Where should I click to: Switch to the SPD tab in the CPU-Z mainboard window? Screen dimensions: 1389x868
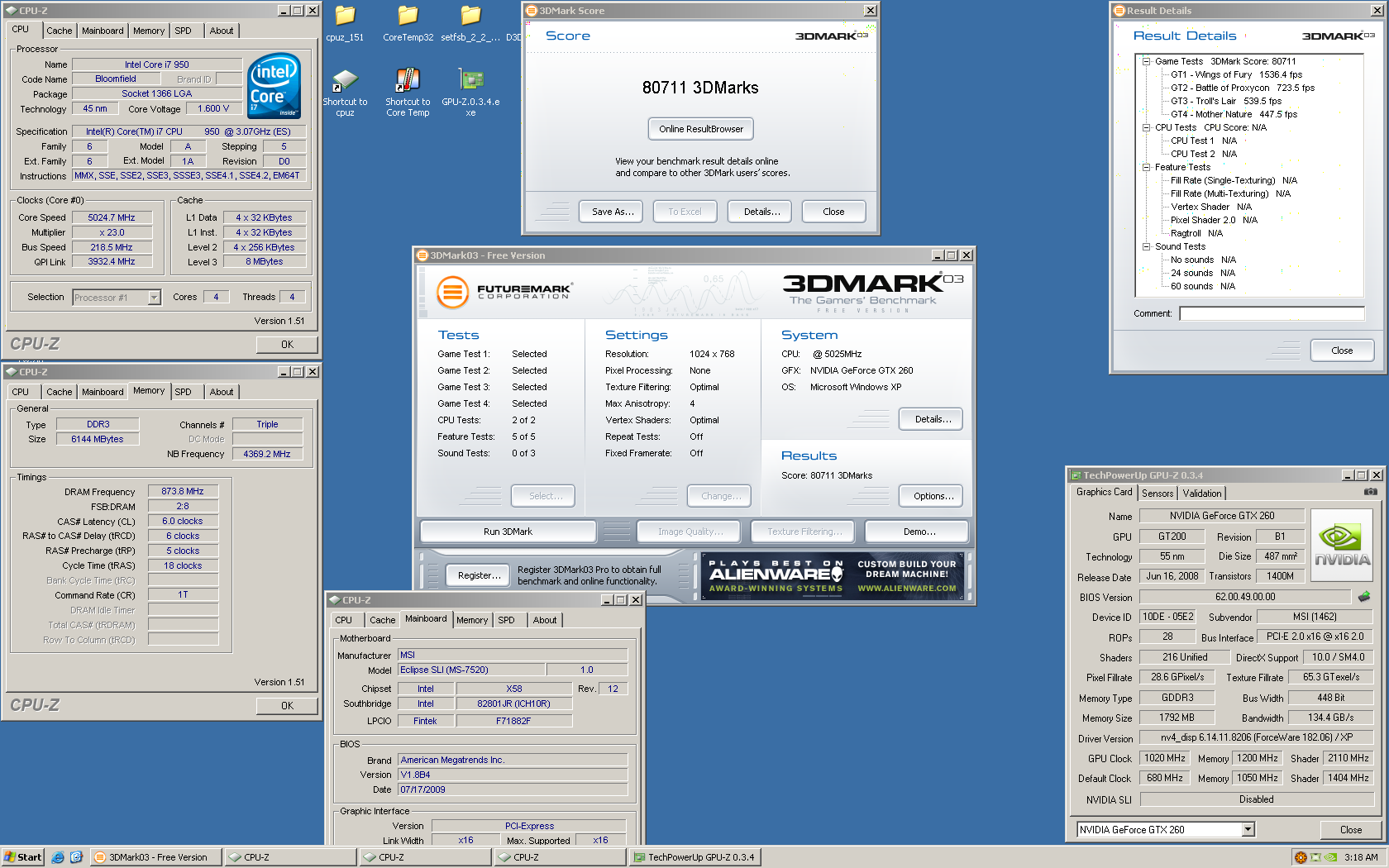506,620
